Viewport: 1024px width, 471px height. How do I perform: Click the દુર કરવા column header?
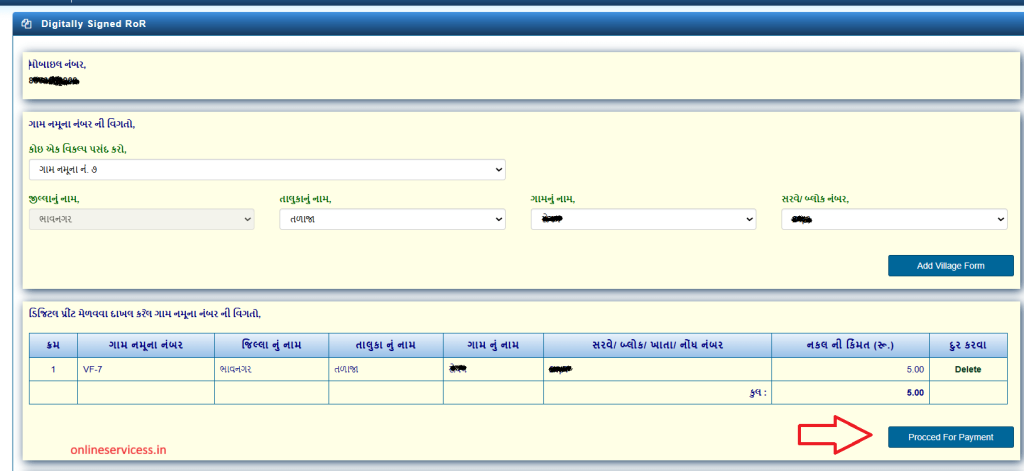967,345
